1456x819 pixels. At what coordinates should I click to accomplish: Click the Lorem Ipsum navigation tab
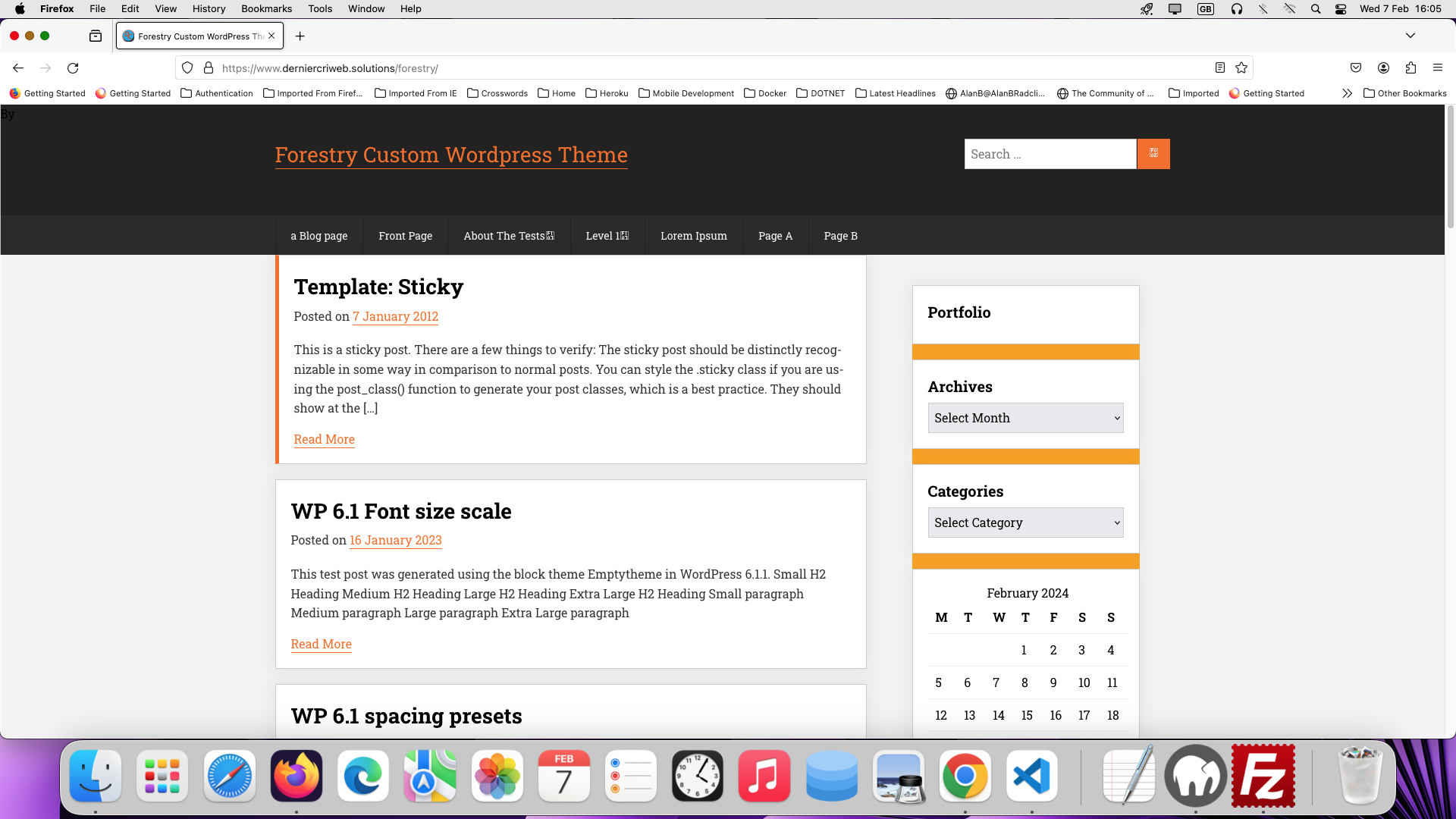click(693, 235)
